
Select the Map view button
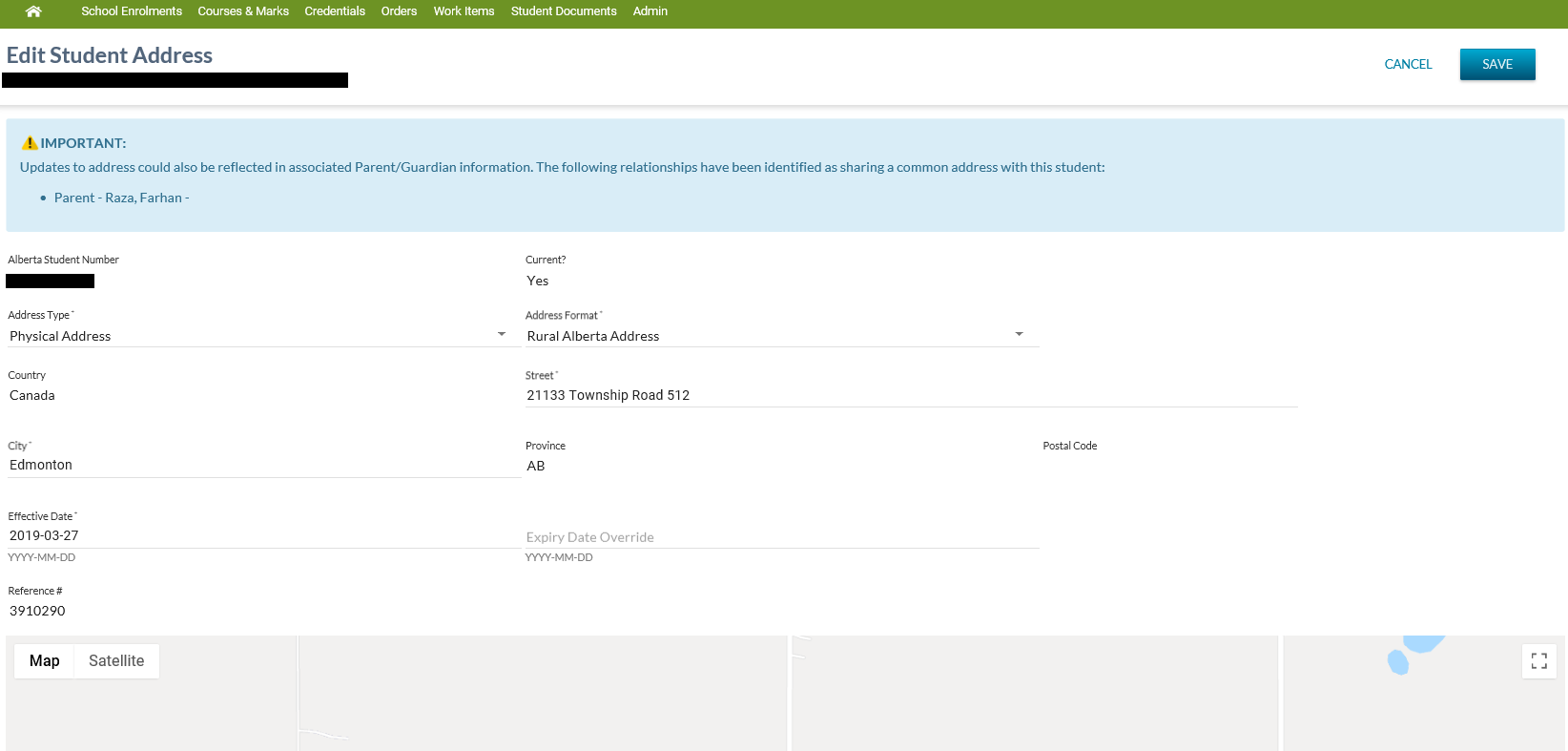(45, 661)
